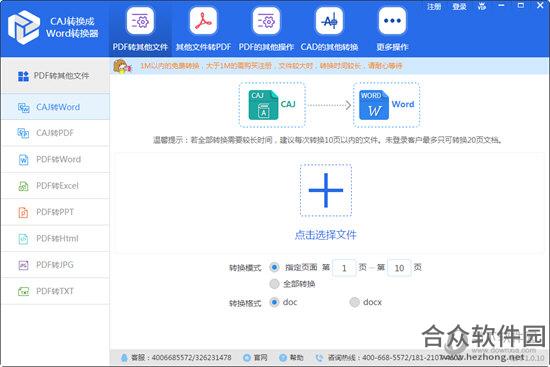Click the PDF转Excel sidebar icon
This screenshot has height=367, width=550.
coord(24,186)
